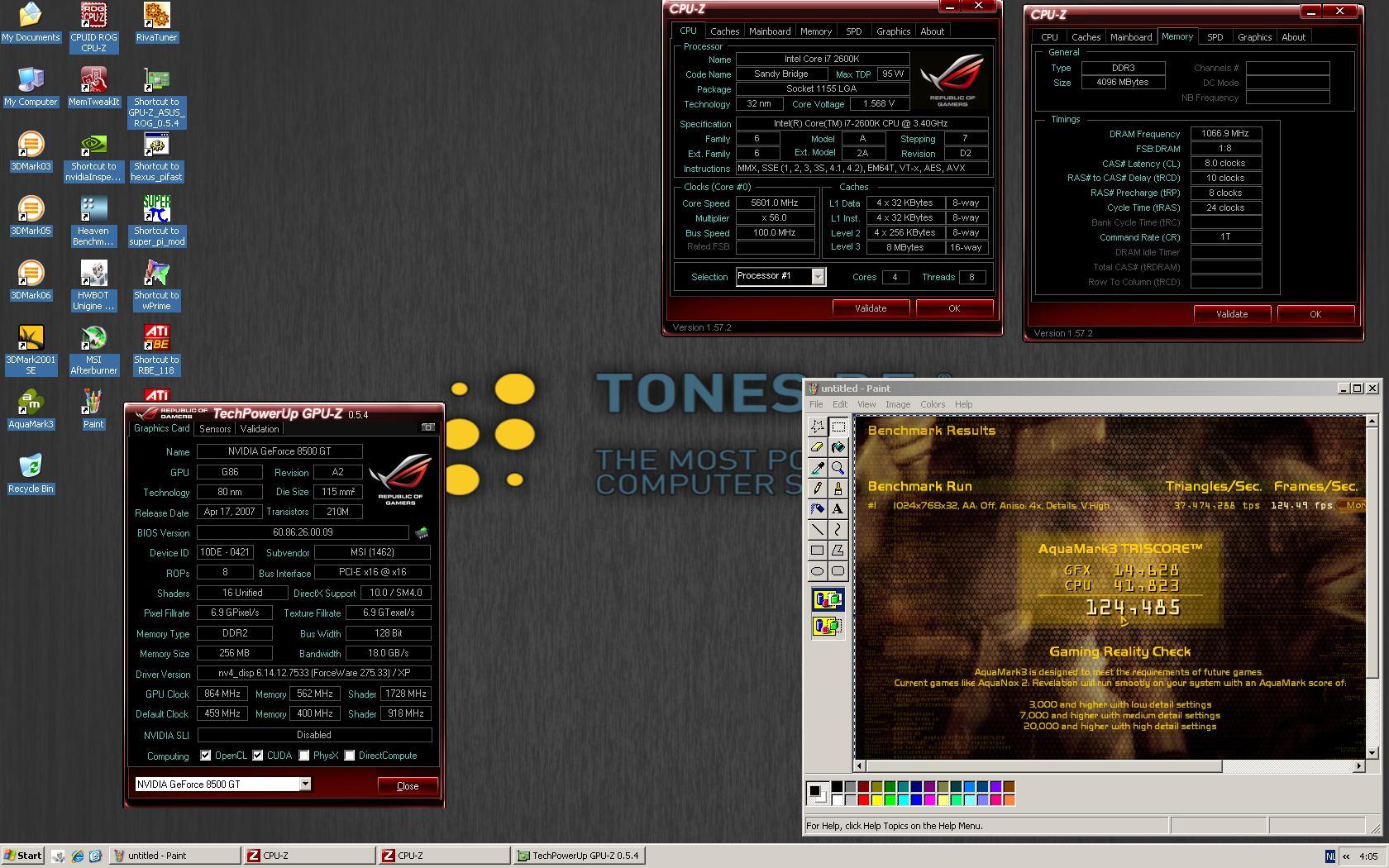1389x868 pixels.
Task: Open Paint's Image menu
Action: pyautogui.click(x=898, y=404)
